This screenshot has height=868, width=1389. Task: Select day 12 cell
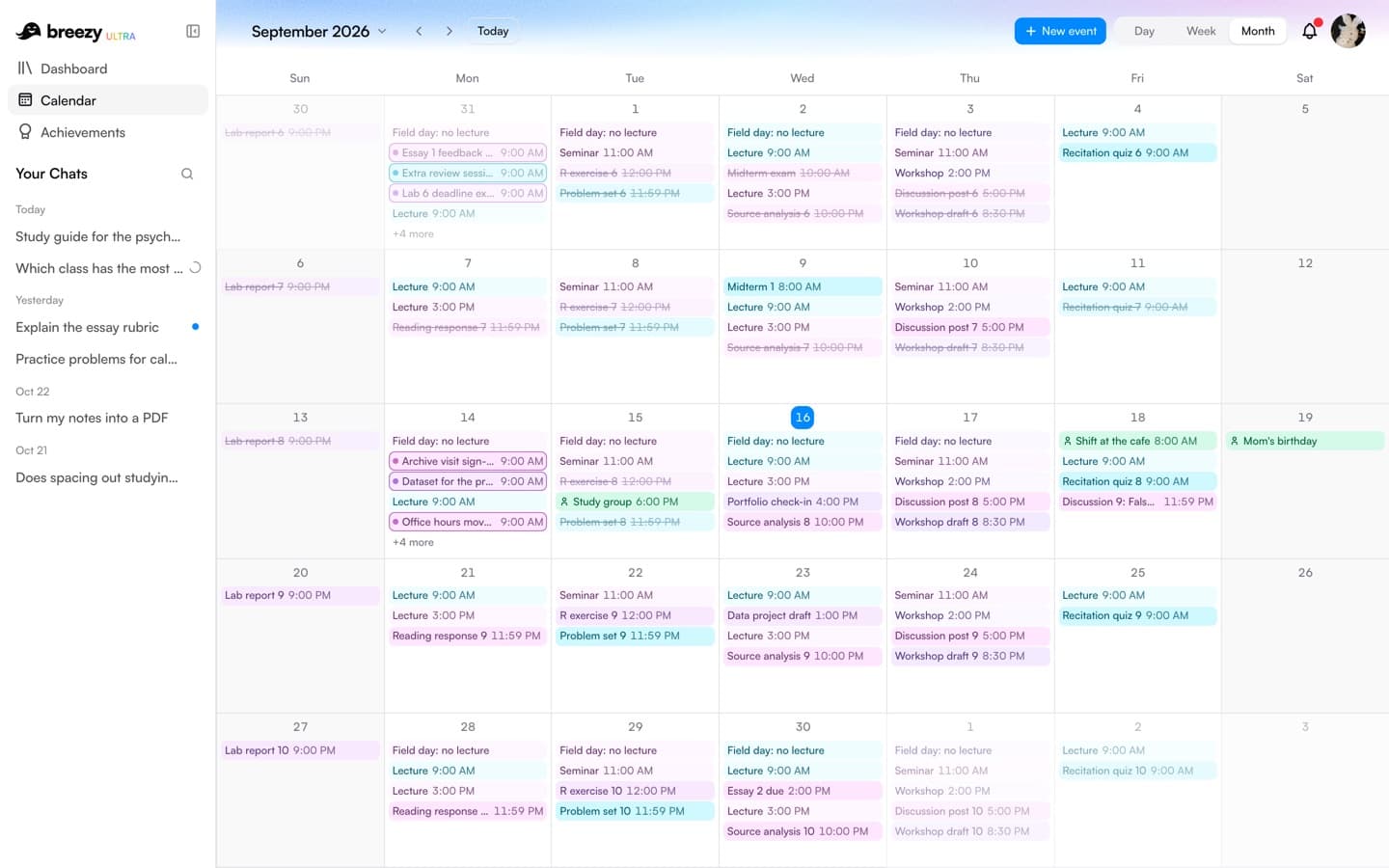coord(1305,326)
